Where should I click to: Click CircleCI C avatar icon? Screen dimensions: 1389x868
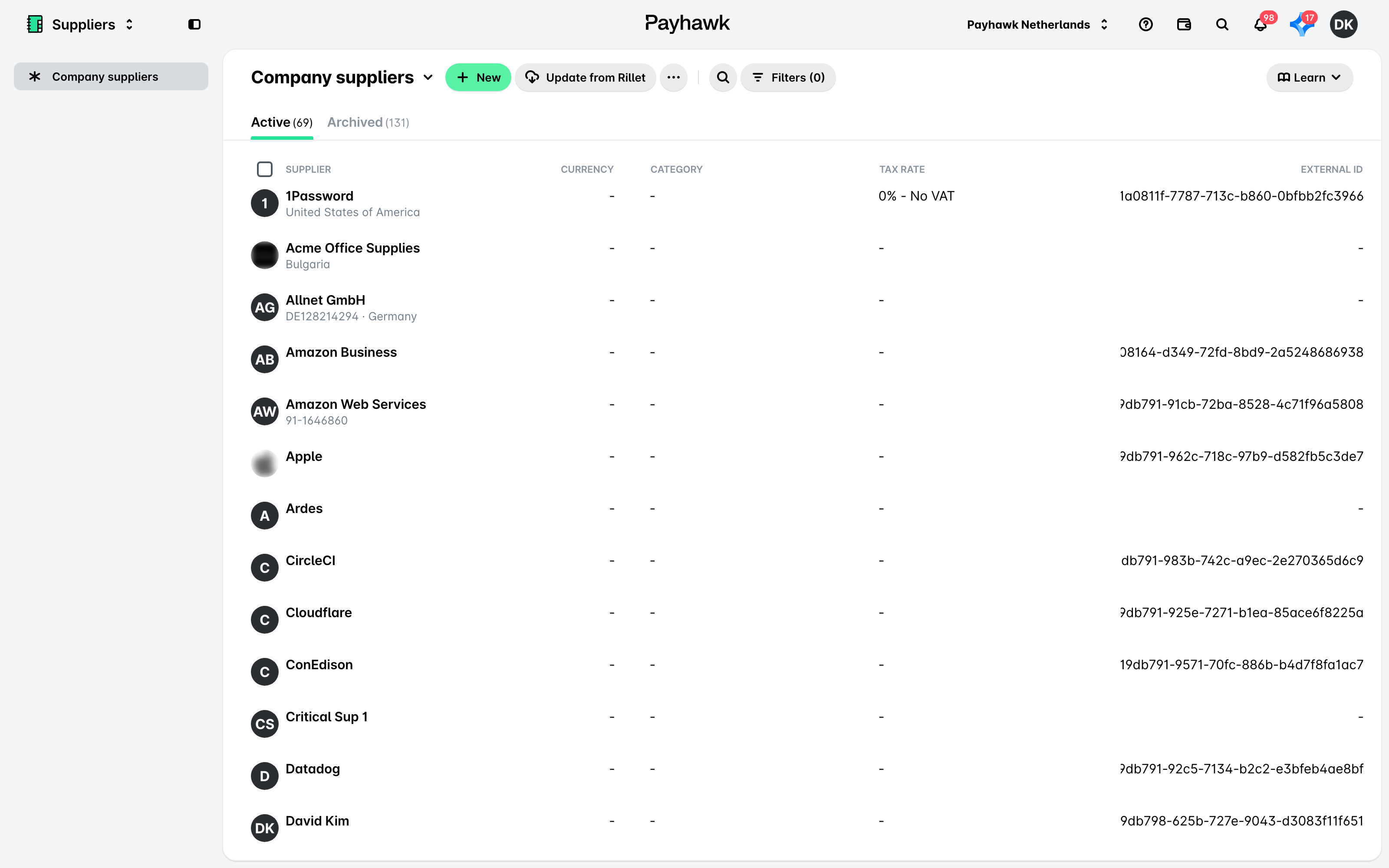265,568
